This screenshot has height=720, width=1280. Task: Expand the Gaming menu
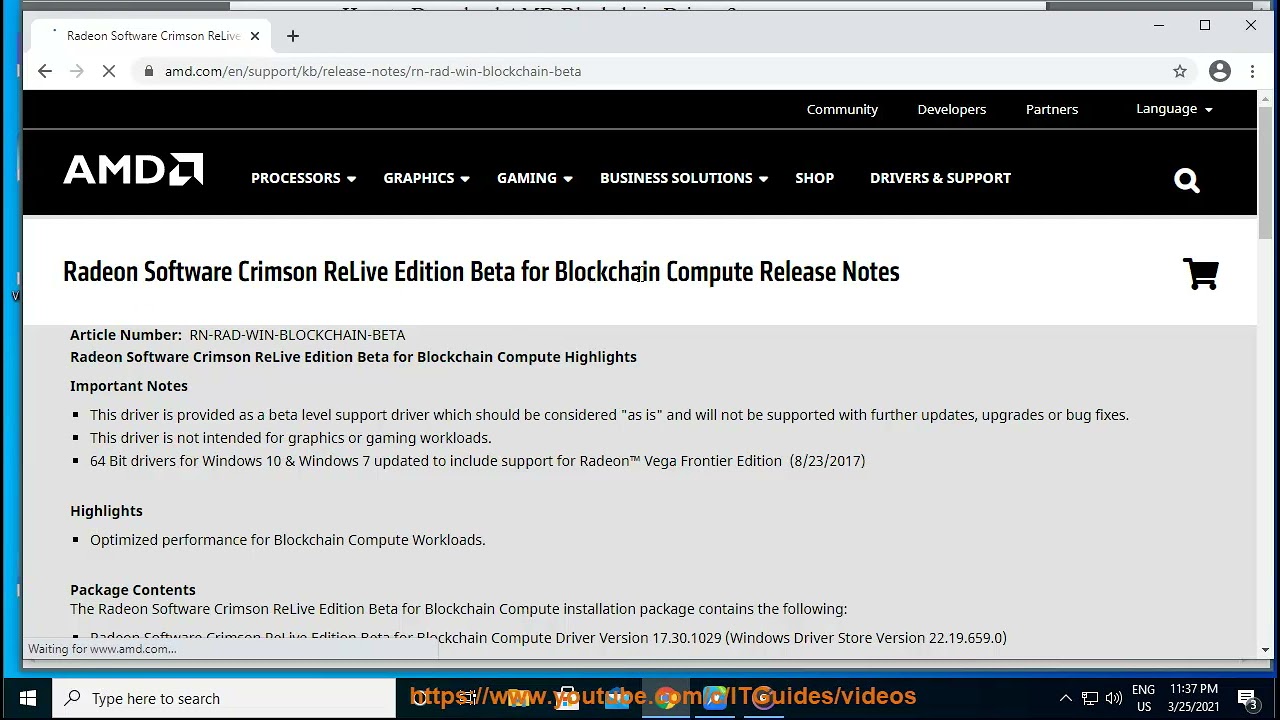click(x=534, y=178)
